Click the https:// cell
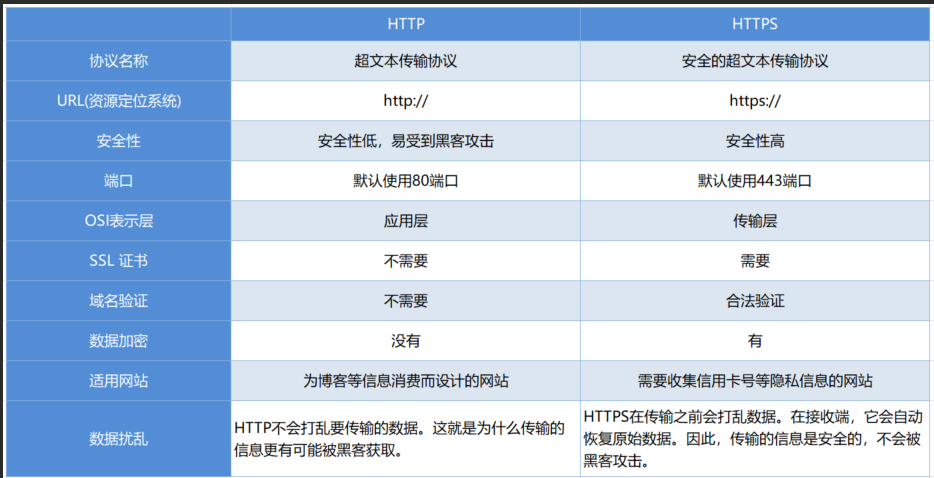 click(x=755, y=101)
